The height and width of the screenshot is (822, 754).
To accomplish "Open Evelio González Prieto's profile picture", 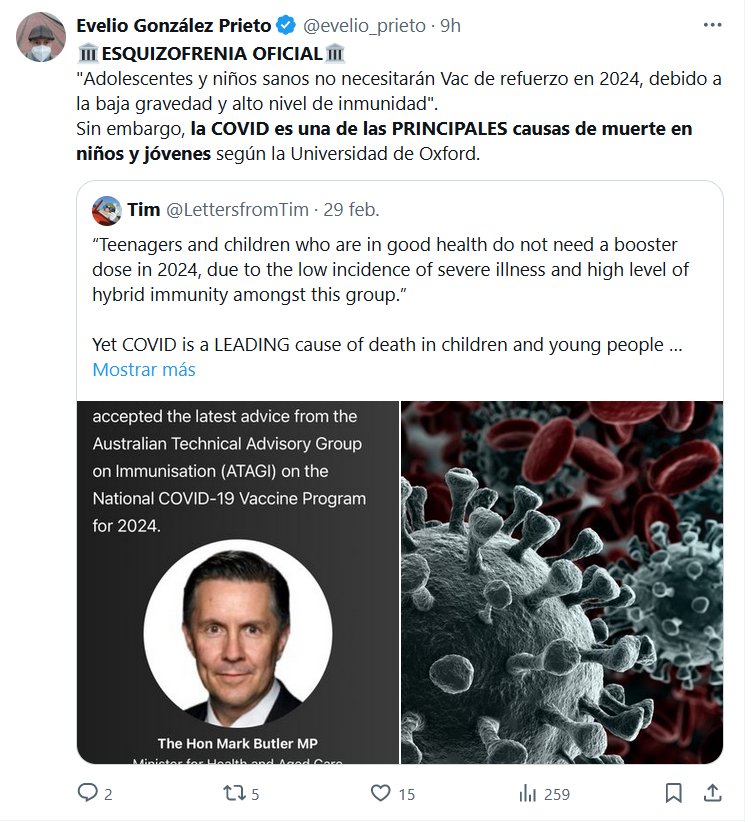I will pos(40,38).
